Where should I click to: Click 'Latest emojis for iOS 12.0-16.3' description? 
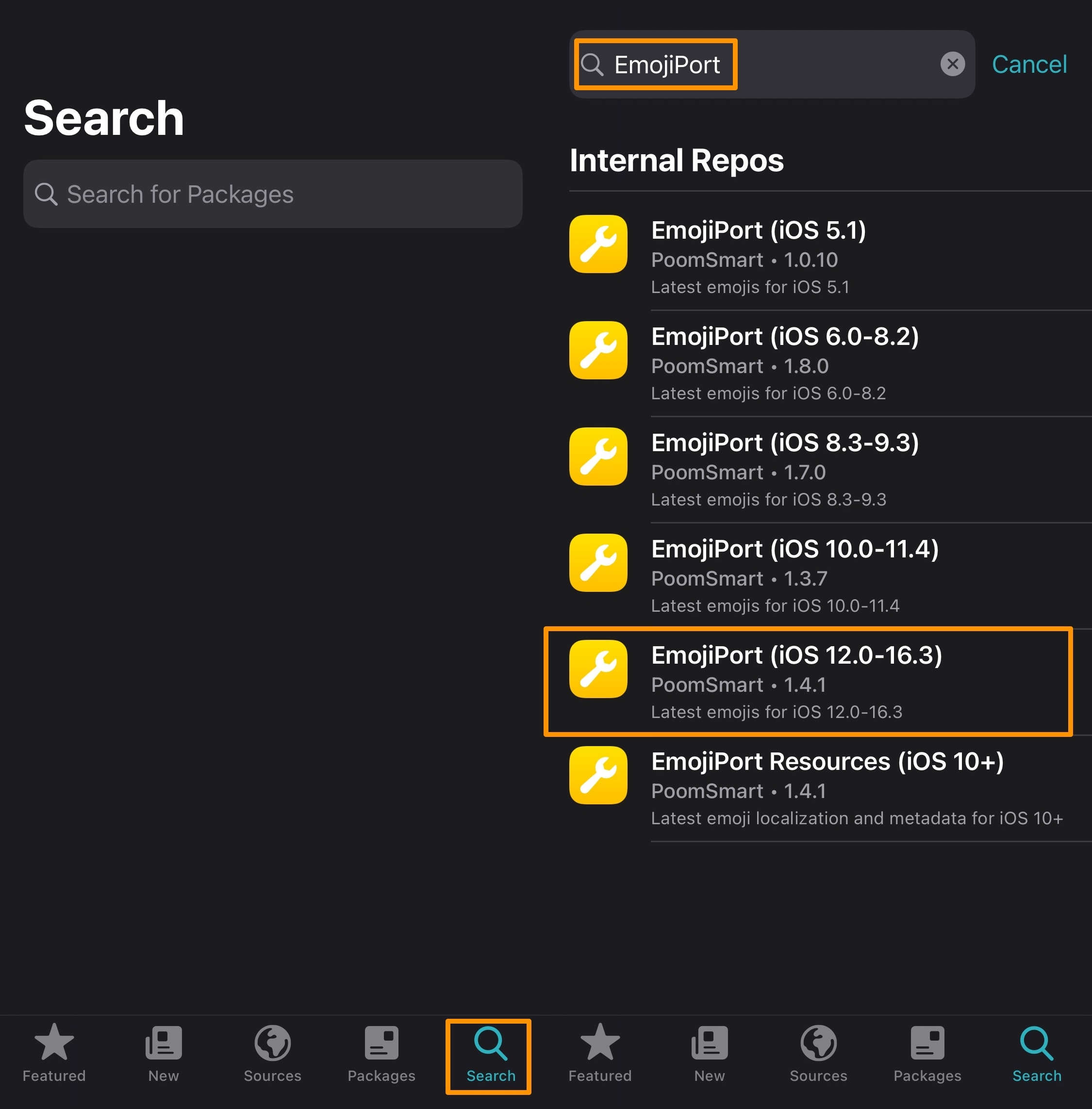777,712
